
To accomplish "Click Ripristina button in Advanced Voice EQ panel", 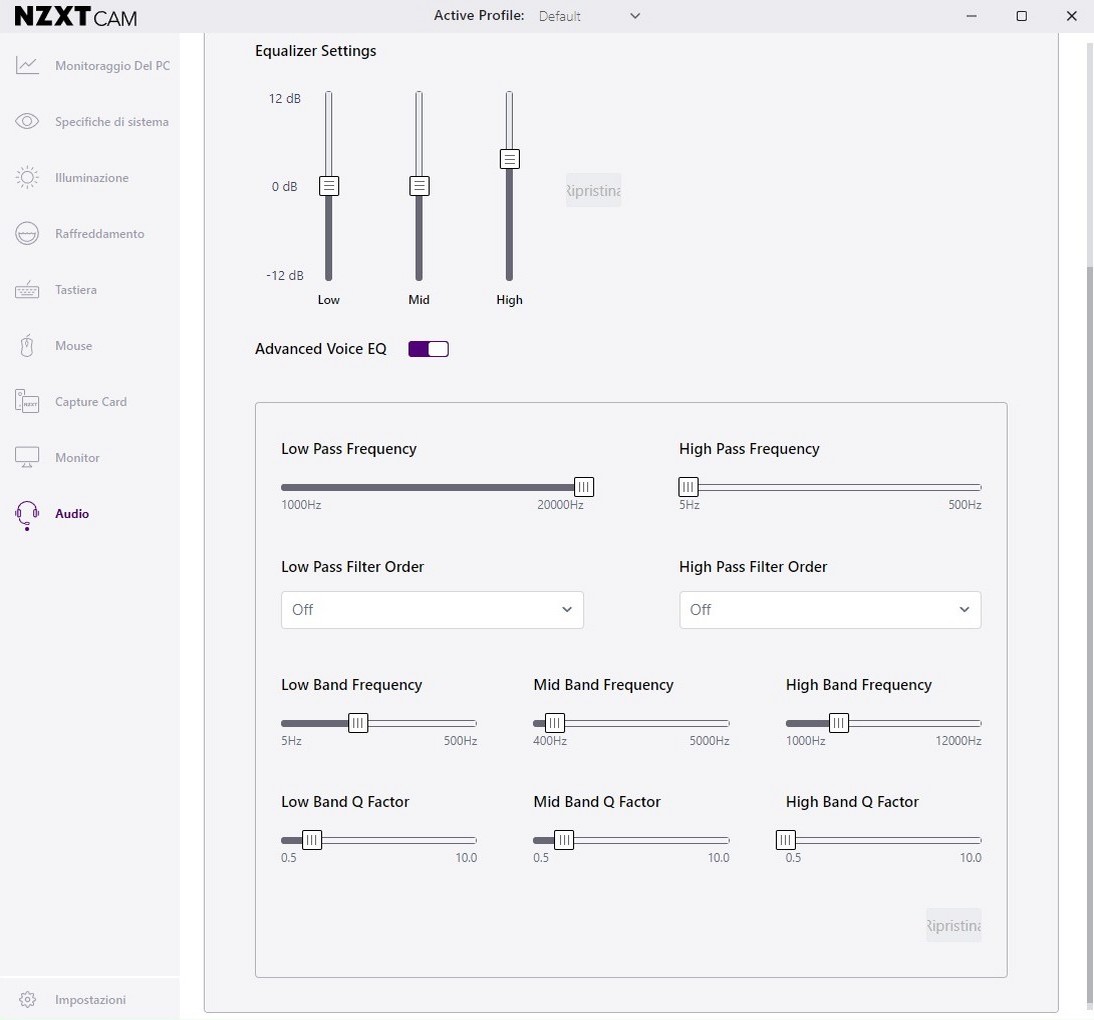I will tap(953, 925).
